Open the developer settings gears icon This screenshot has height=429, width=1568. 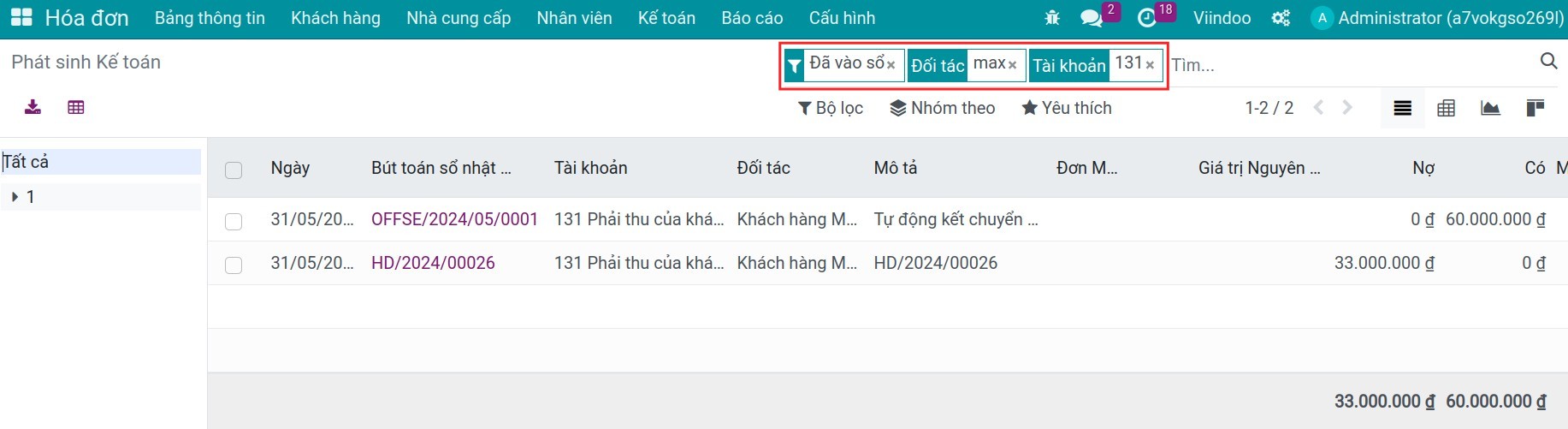(1281, 17)
